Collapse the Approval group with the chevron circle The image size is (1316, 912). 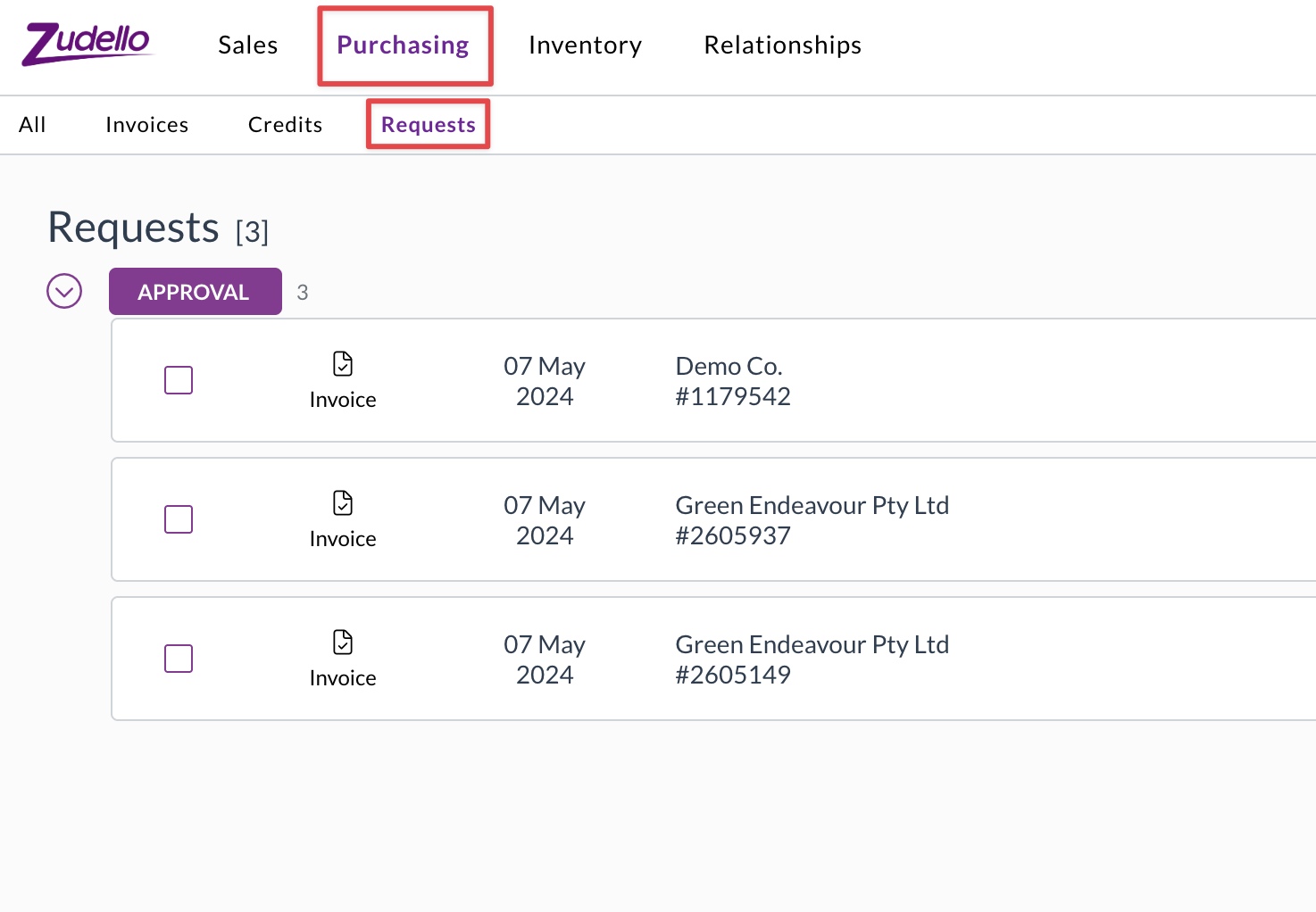[x=64, y=291]
